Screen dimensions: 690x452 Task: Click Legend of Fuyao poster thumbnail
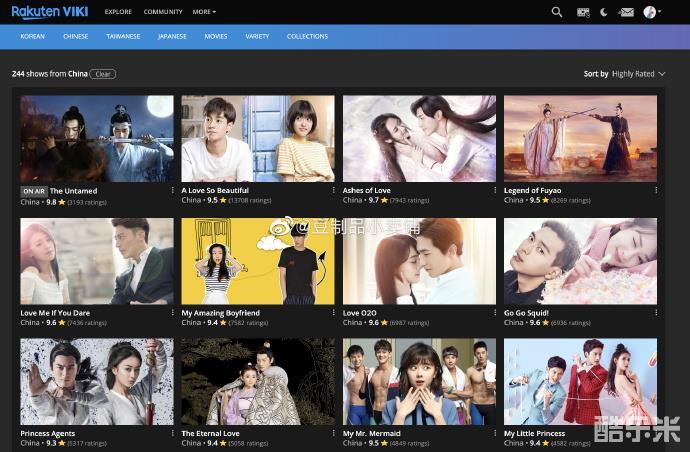click(x=580, y=139)
